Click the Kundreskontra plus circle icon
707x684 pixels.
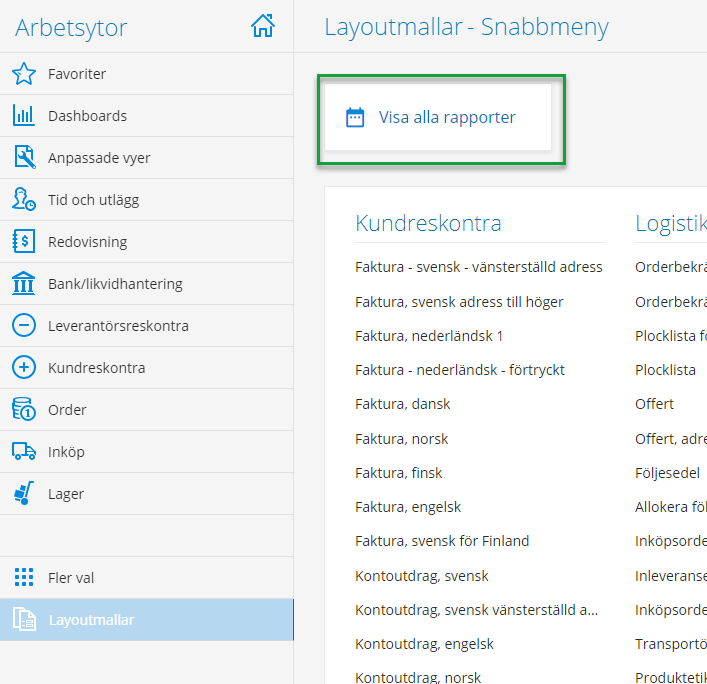click(x=23, y=367)
